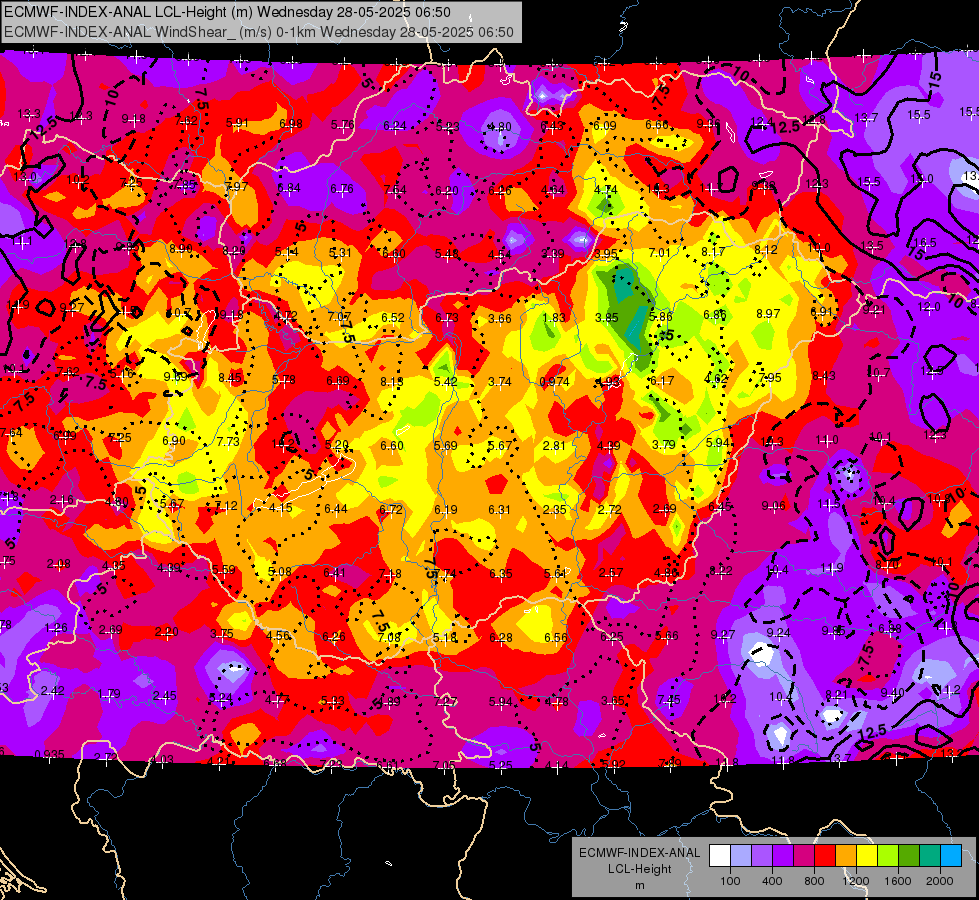Viewport: 979px width, 900px height.
Task: Choose the orange legend swatch
Action: (846, 856)
